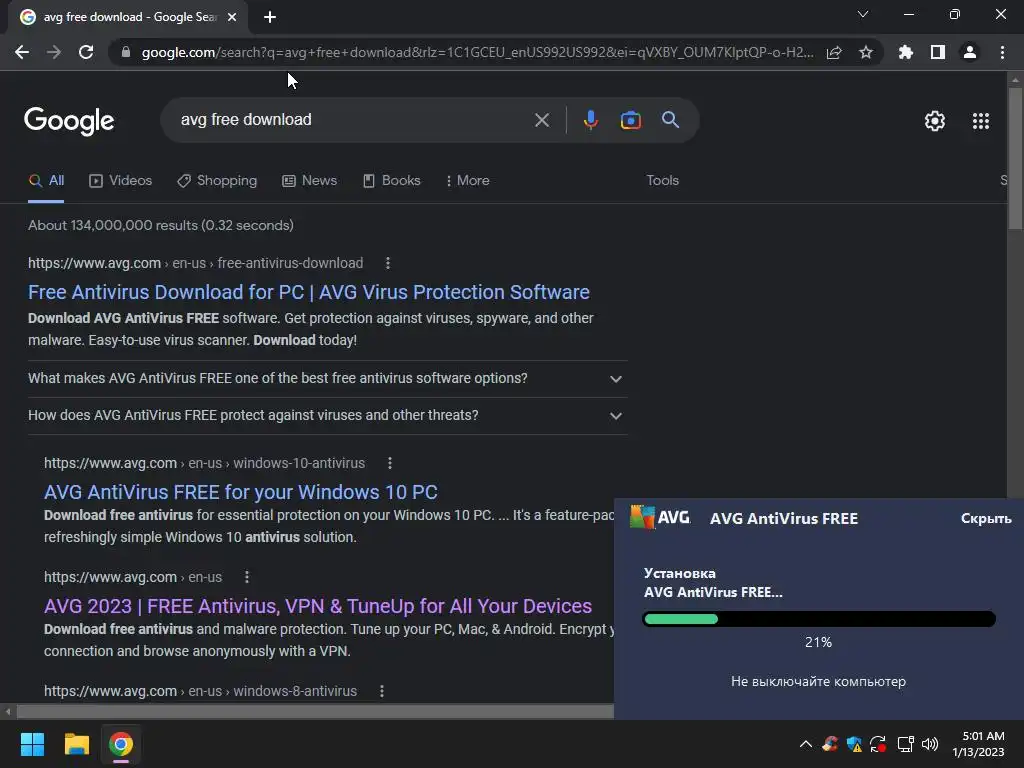
Task: Click the 21% install percentage
Action: (x=818, y=643)
